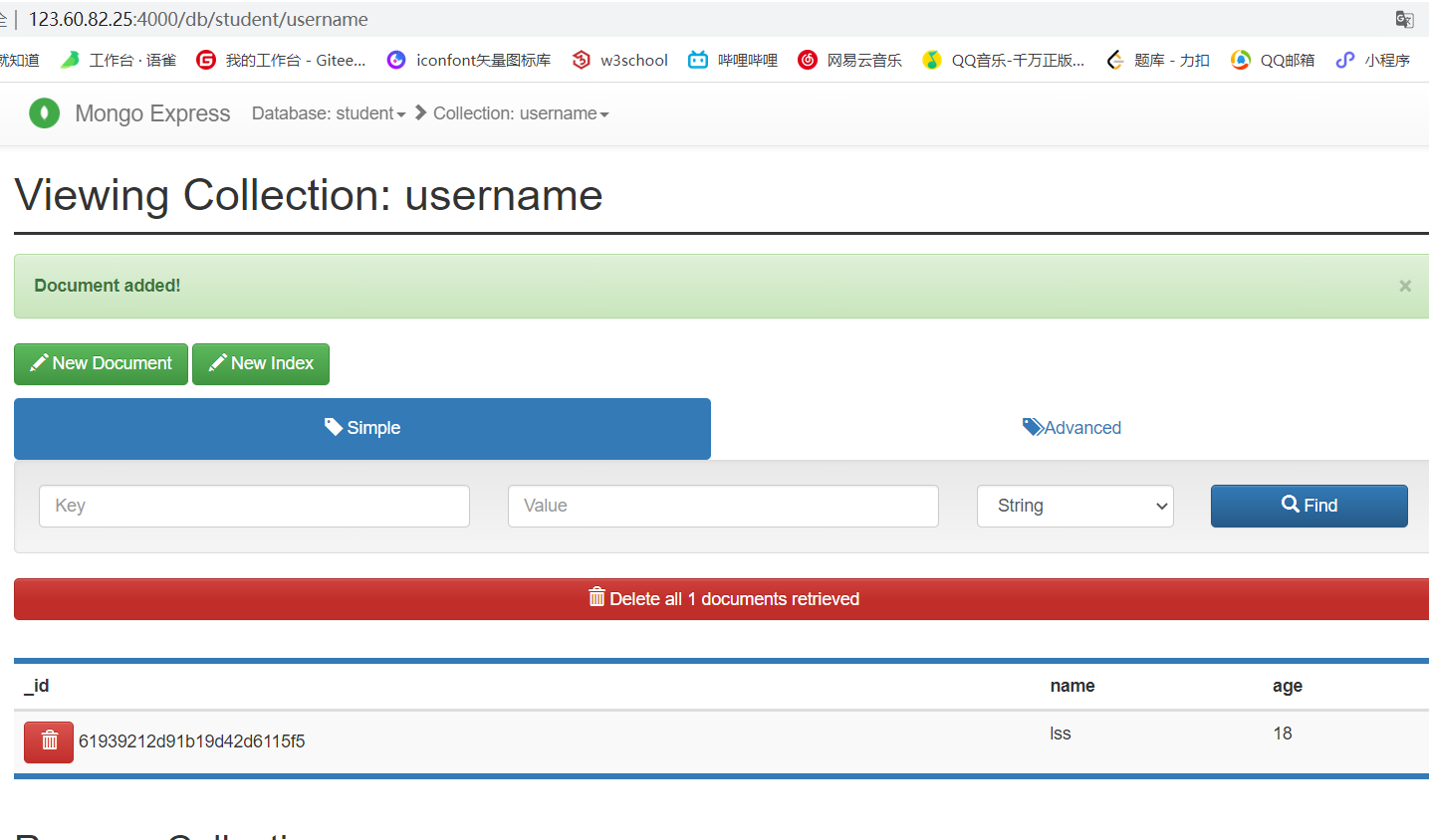Click the Document added! message text
The width and height of the screenshot is (1429, 840).
point(108,286)
